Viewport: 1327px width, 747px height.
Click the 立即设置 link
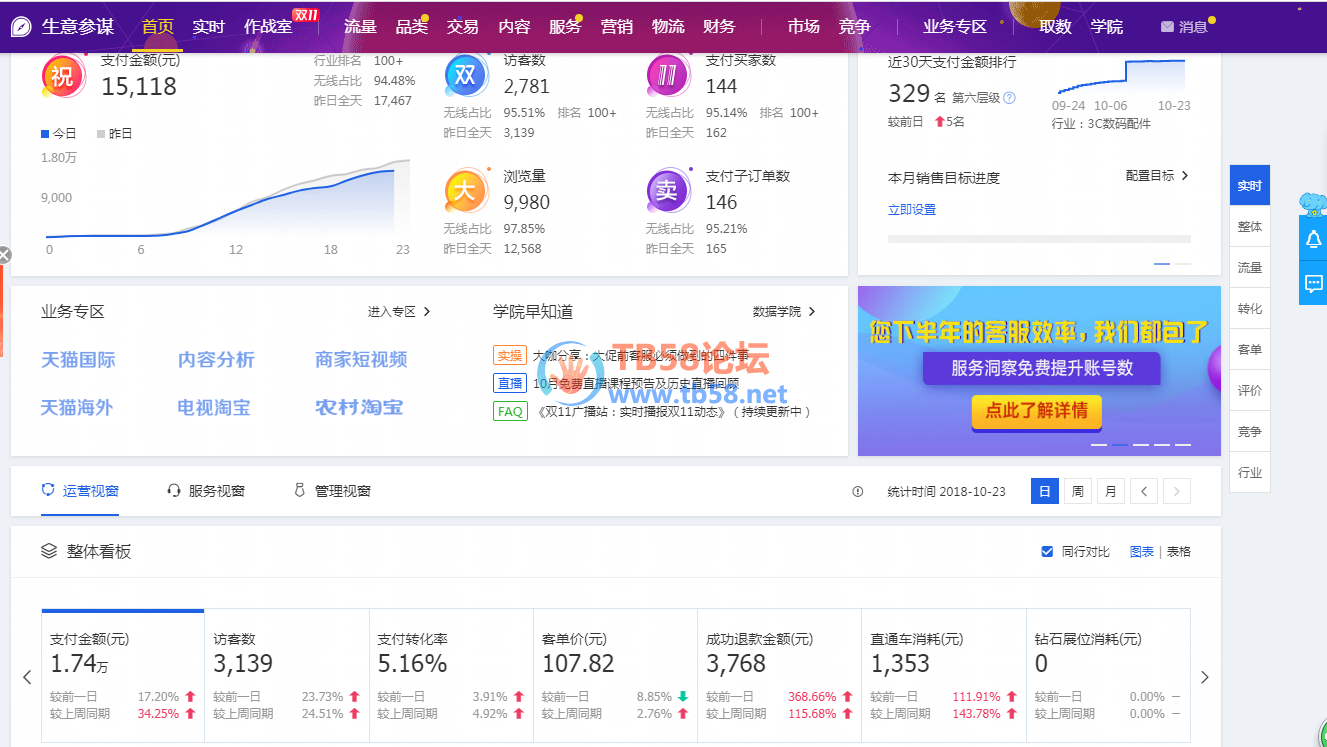(912, 210)
